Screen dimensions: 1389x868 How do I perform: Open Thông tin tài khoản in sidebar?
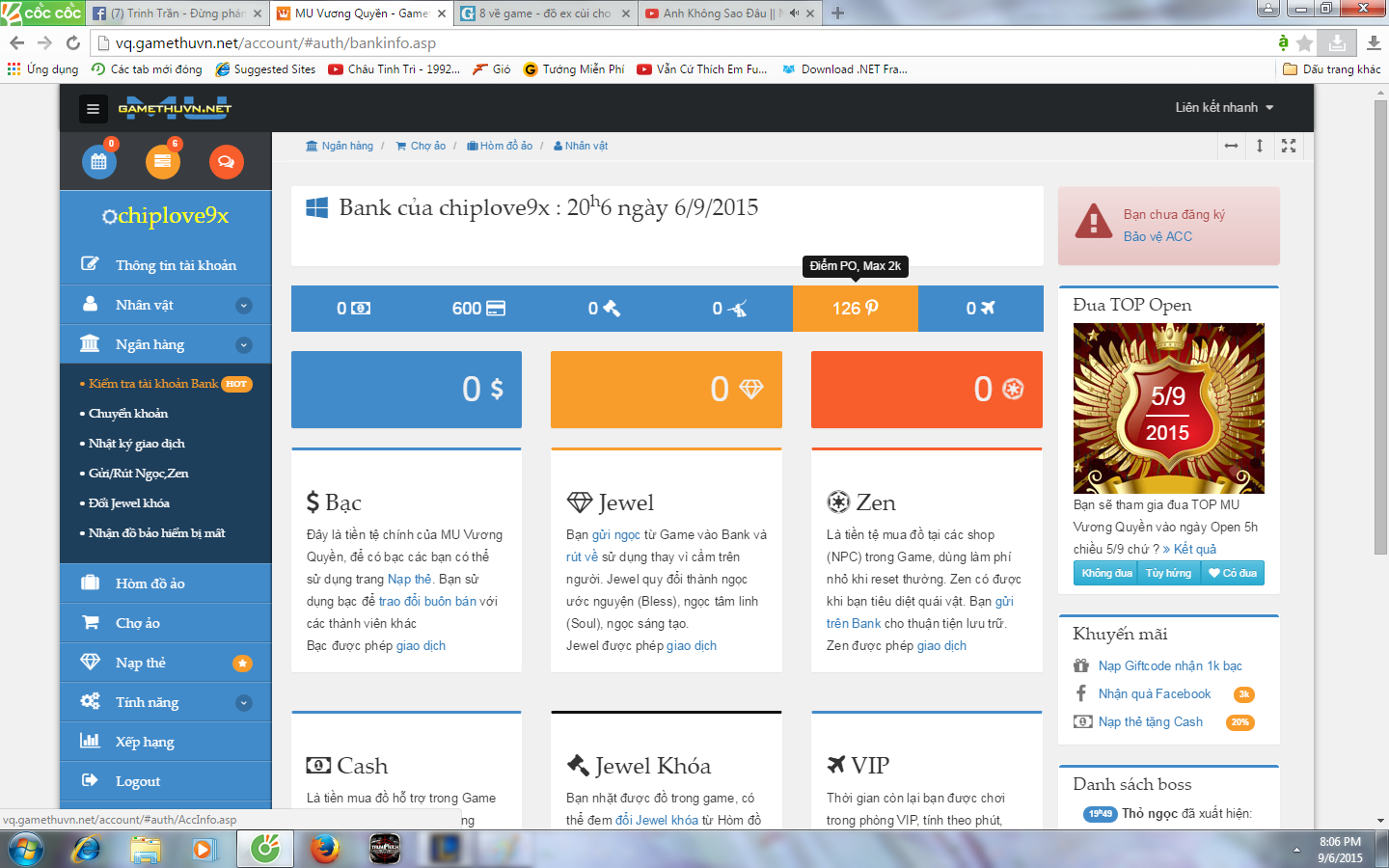[x=165, y=265]
